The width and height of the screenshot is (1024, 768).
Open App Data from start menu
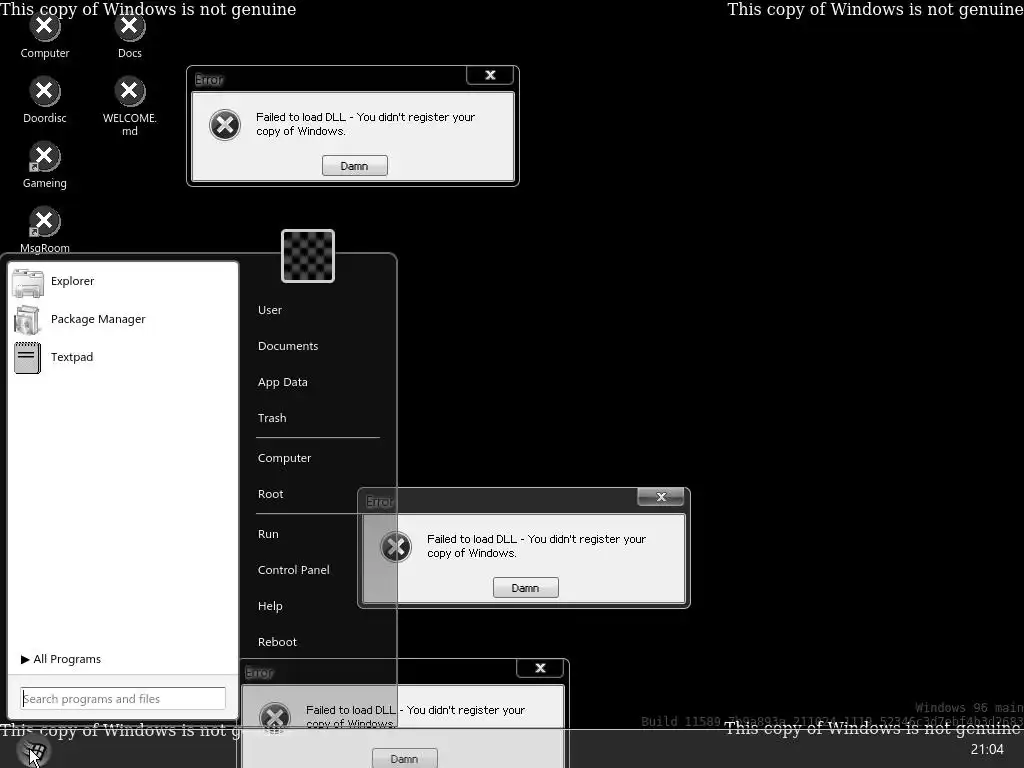click(x=283, y=382)
